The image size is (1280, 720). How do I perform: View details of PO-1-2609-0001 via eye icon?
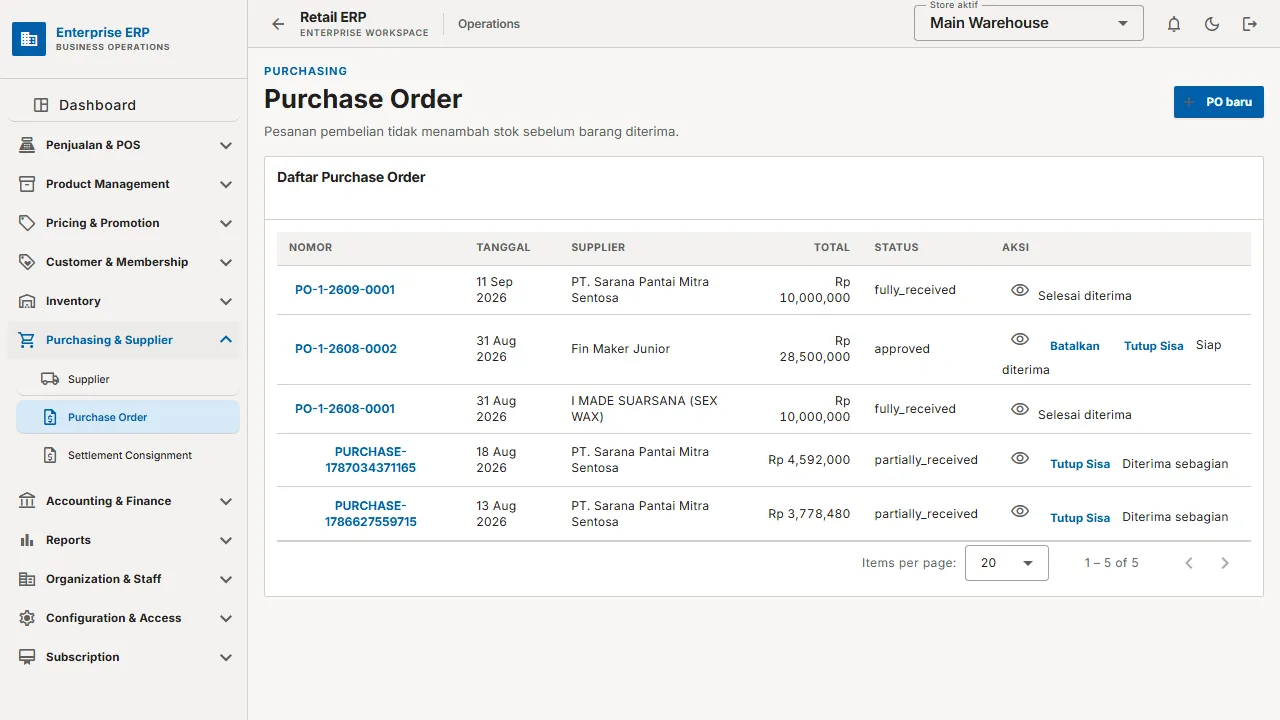pyautogui.click(x=1020, y=290)
